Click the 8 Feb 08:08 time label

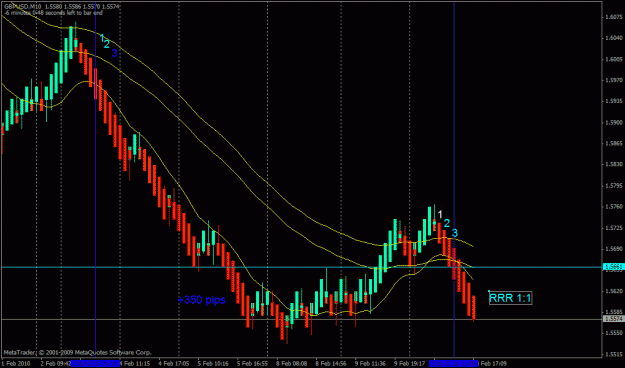pyautogui.click(x=291, y=363)
